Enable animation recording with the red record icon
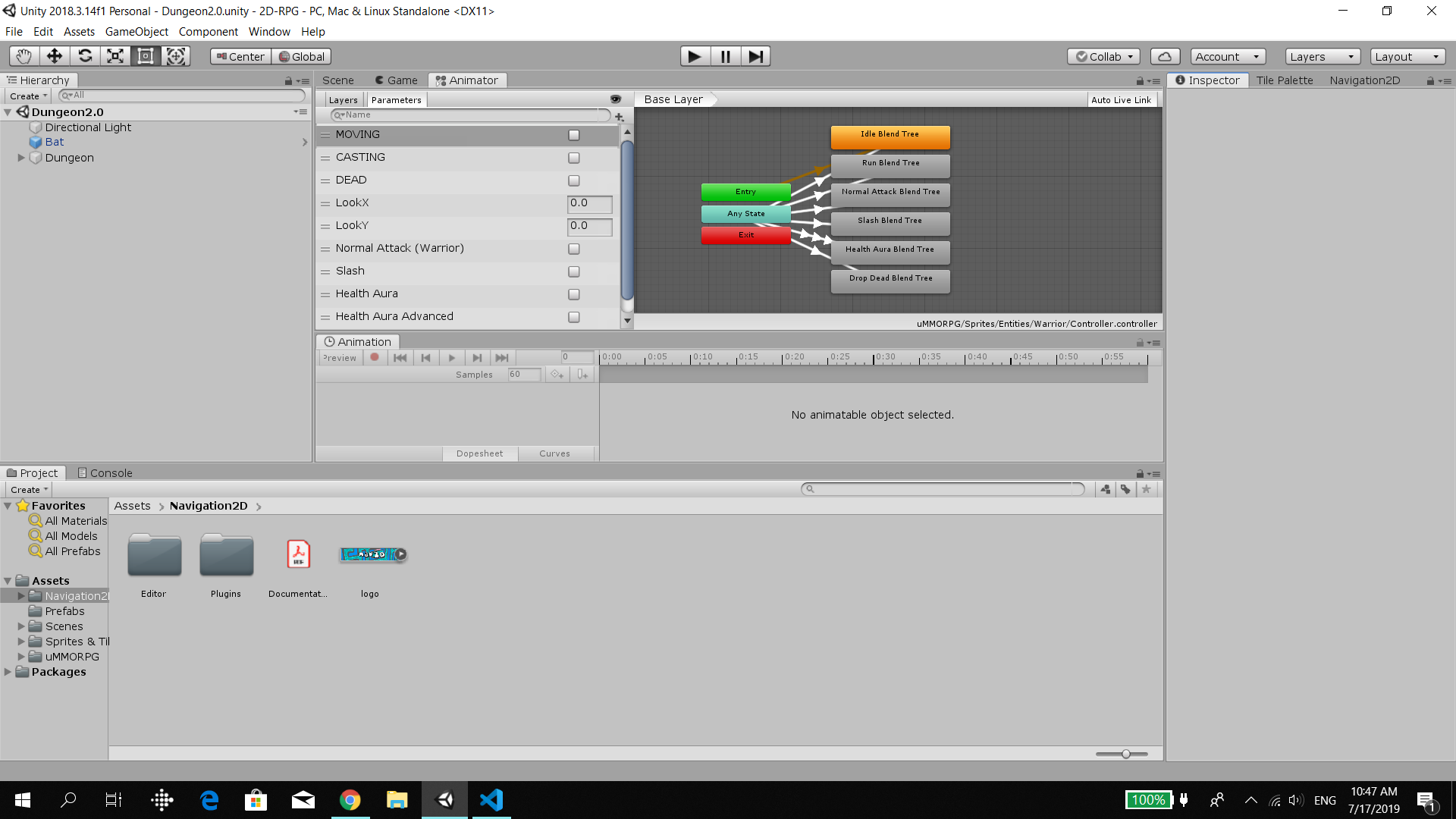Viewport: 1456px width, 819px height. pyautogui.click(x=375, y=357)
